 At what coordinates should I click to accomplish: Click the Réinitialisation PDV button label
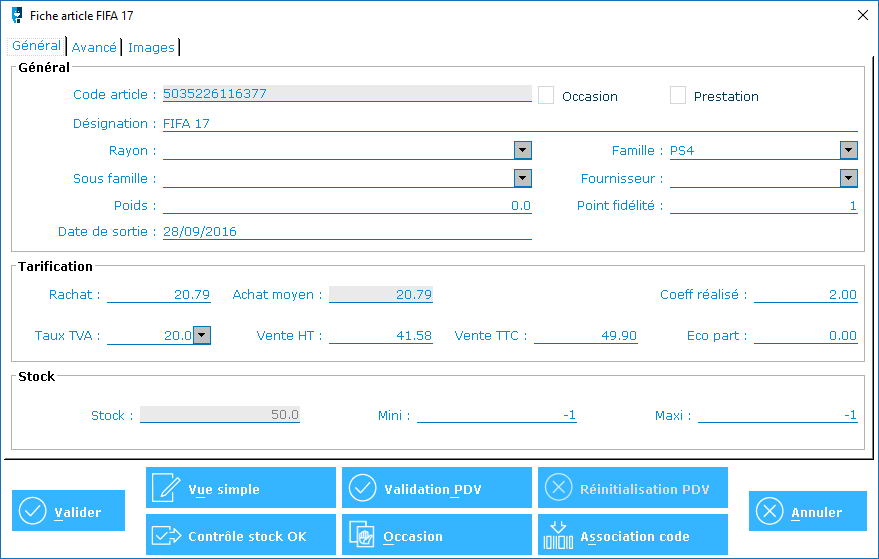point(645,489)
